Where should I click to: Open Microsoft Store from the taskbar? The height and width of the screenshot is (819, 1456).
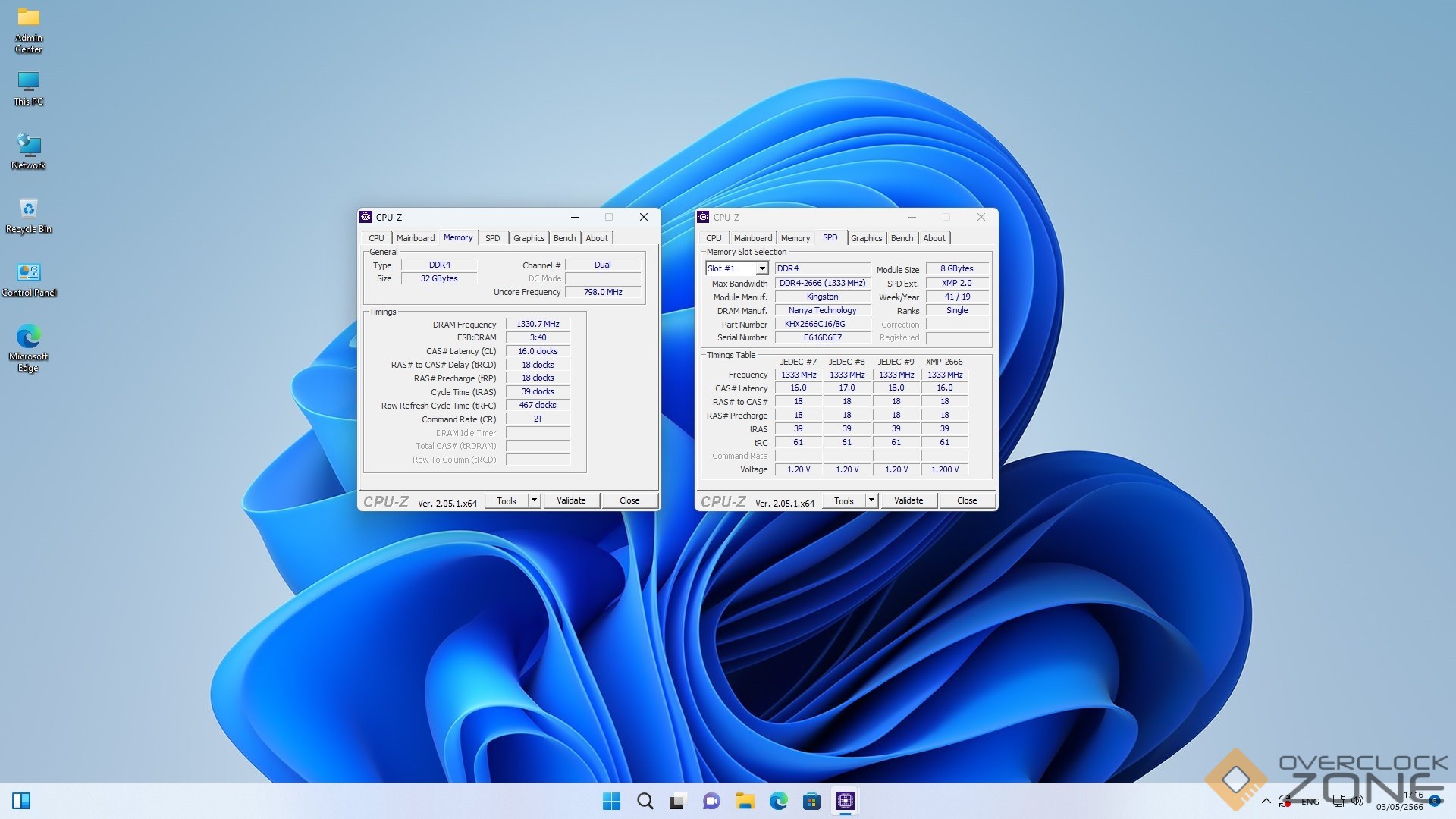pos(811,801)
